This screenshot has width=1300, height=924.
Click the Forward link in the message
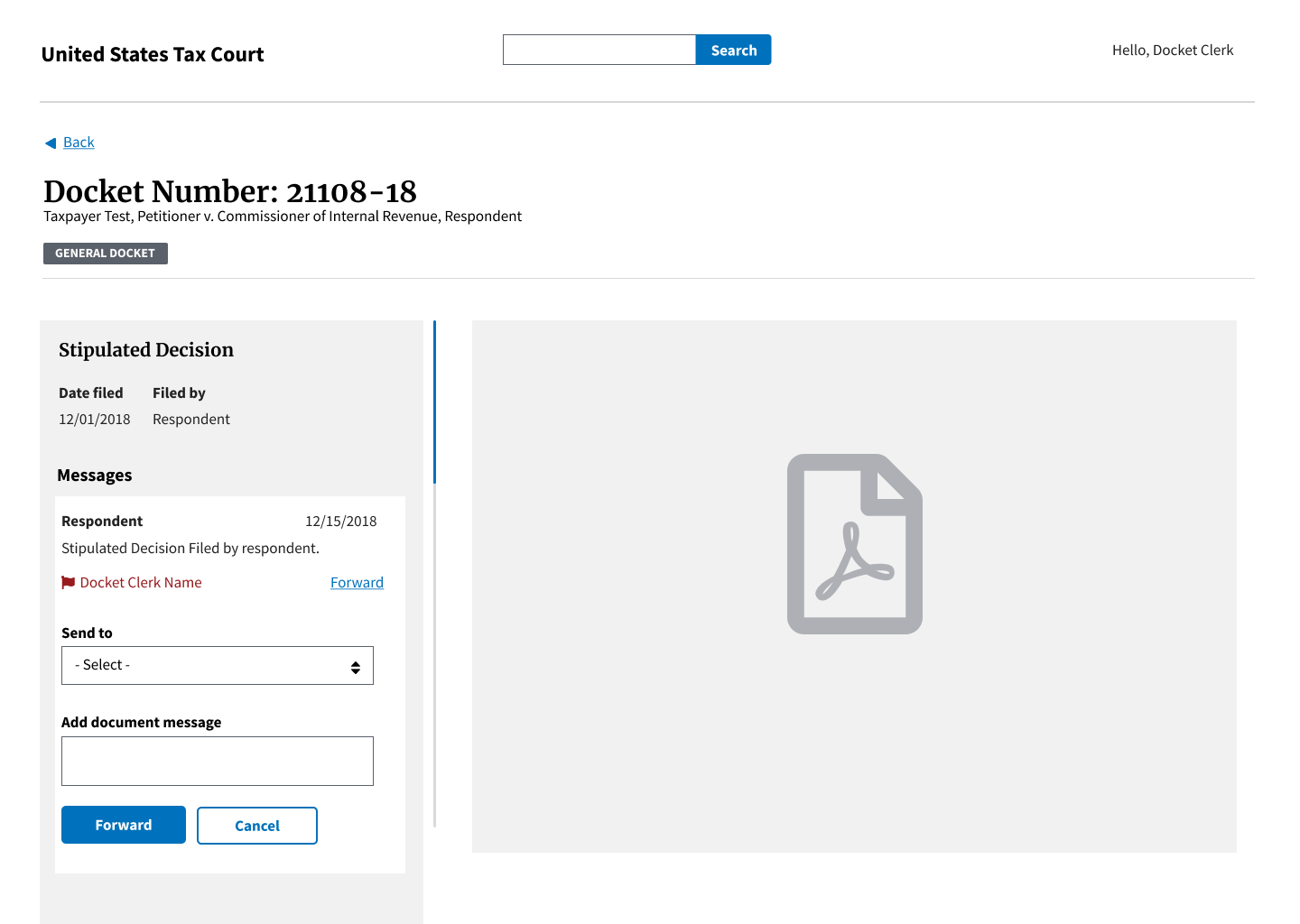pos(357,583)
